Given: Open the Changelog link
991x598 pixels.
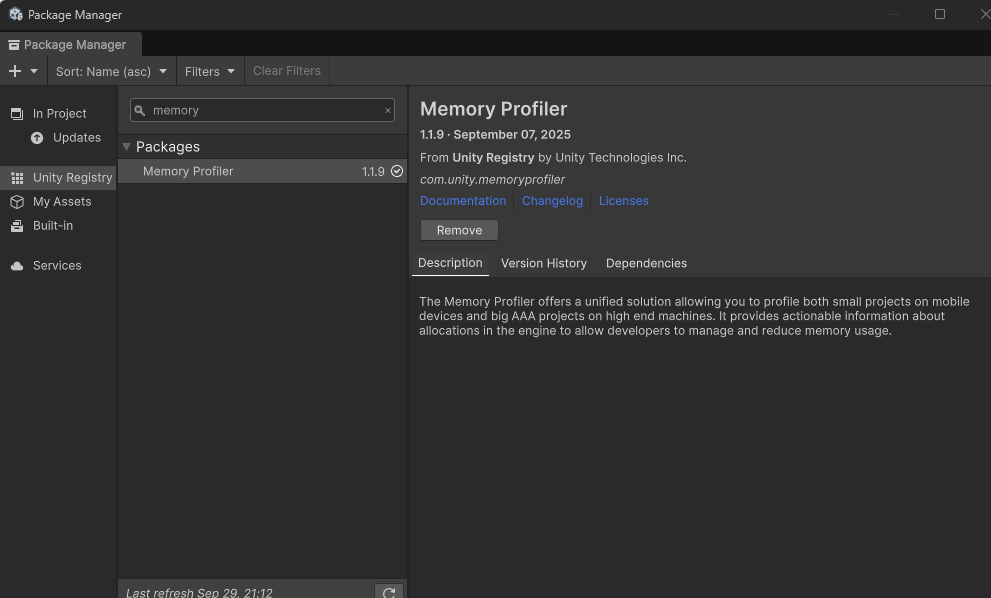Looking at the screenshot, I should pos(552,200).
